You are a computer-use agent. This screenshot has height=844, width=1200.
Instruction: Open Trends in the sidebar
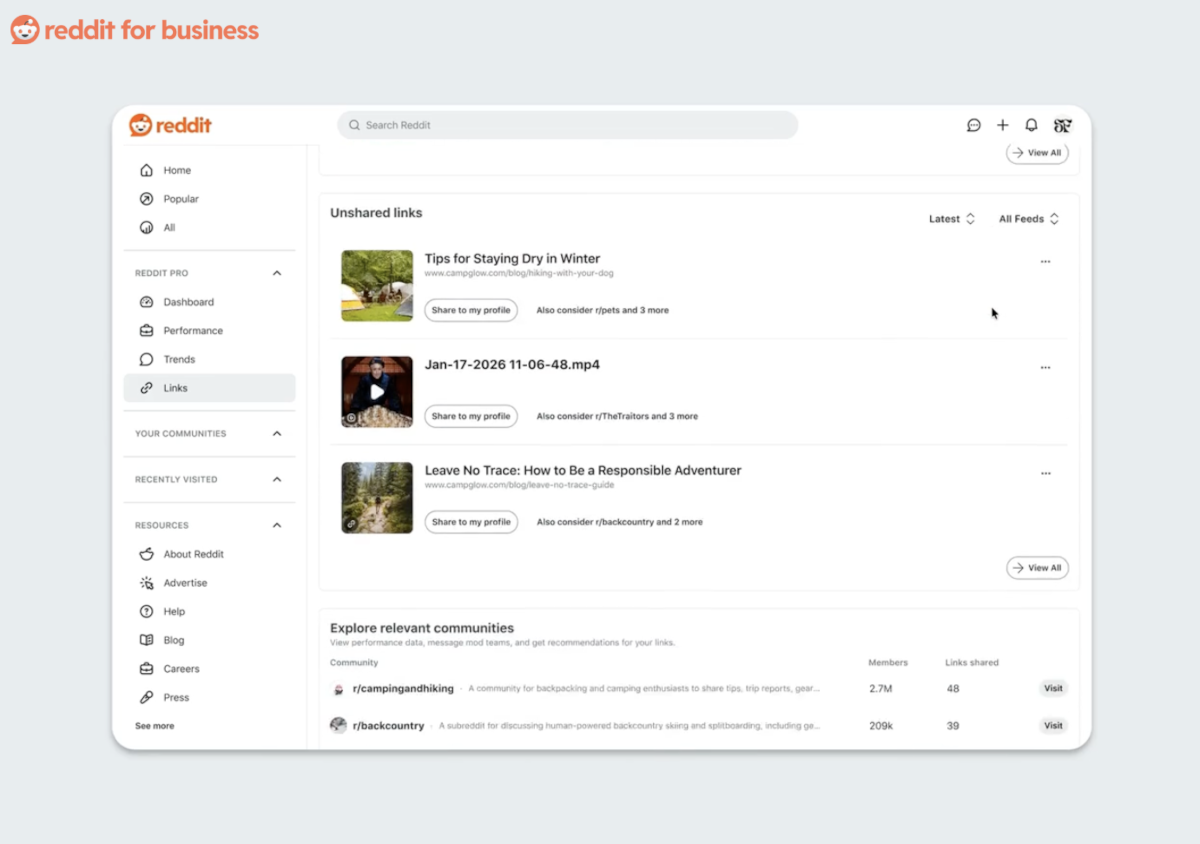[x=179, y=359]
